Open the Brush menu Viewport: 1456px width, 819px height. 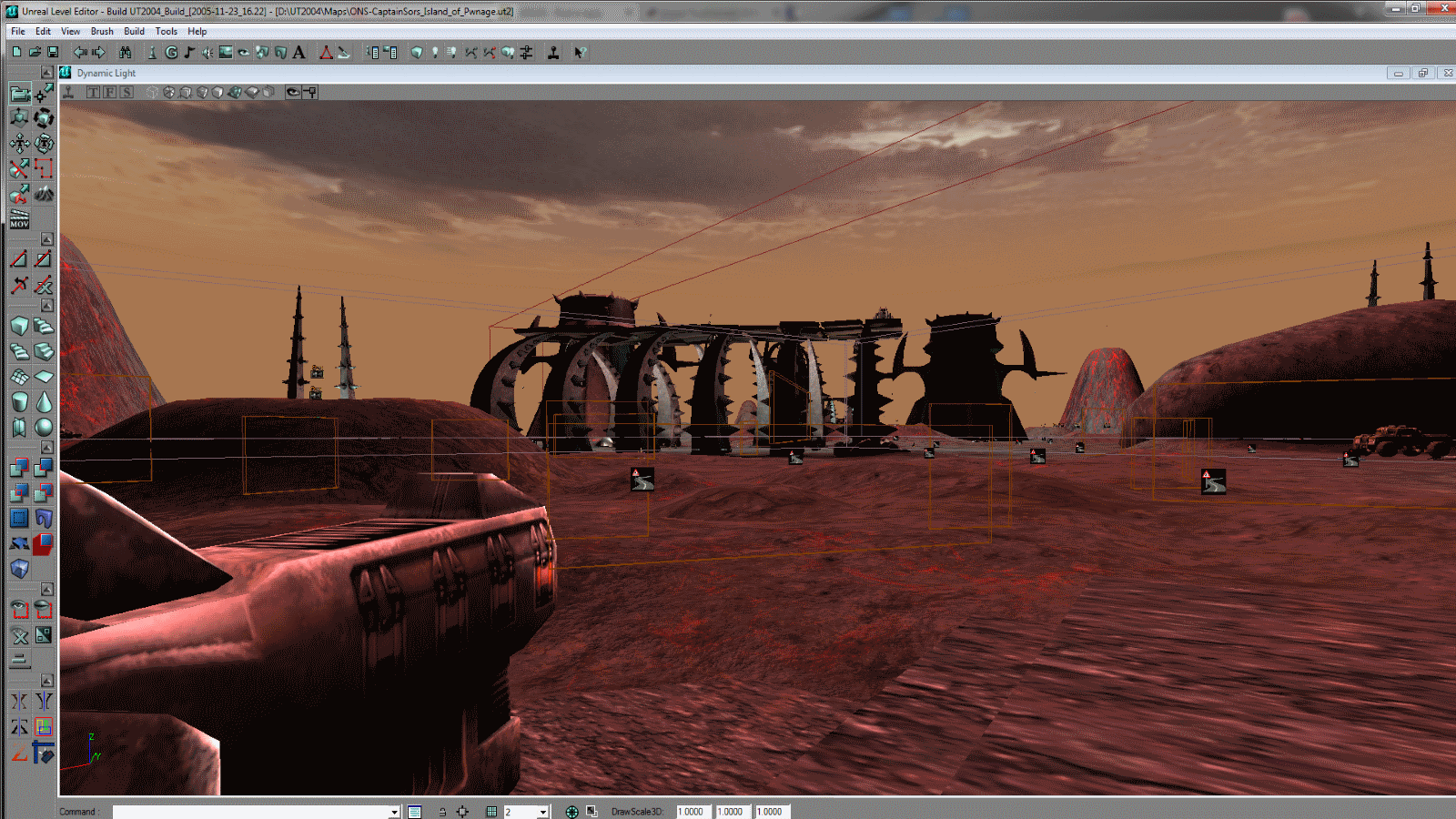(102, 31)
